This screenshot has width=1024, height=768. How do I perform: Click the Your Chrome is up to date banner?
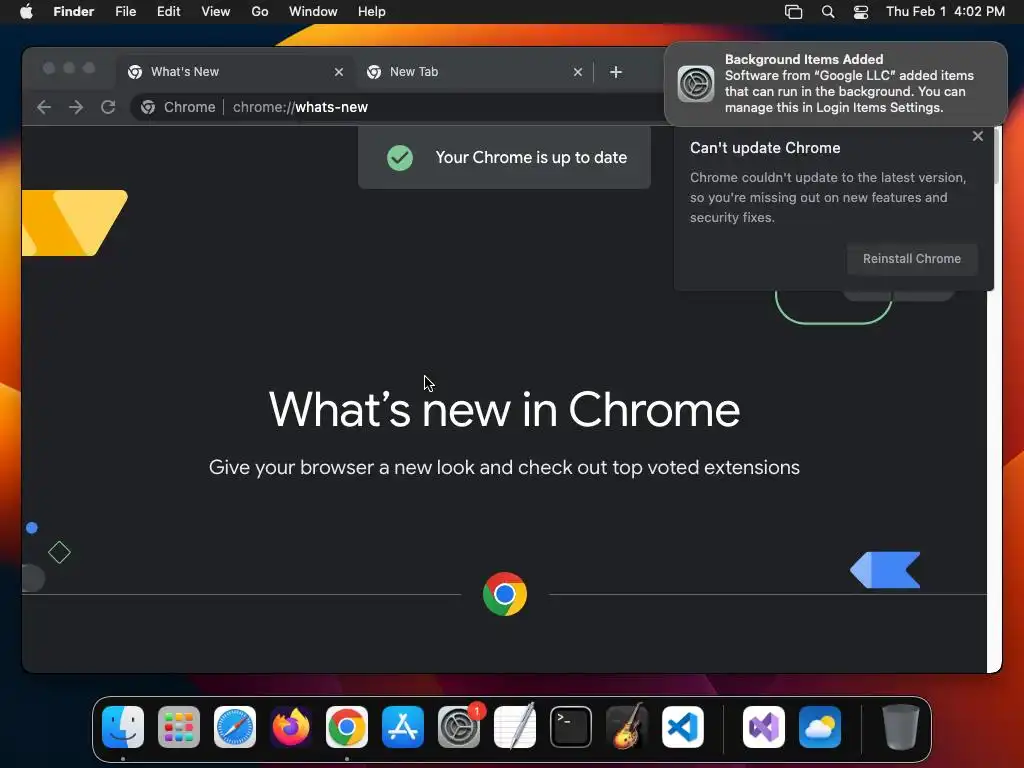click(504, 157)
